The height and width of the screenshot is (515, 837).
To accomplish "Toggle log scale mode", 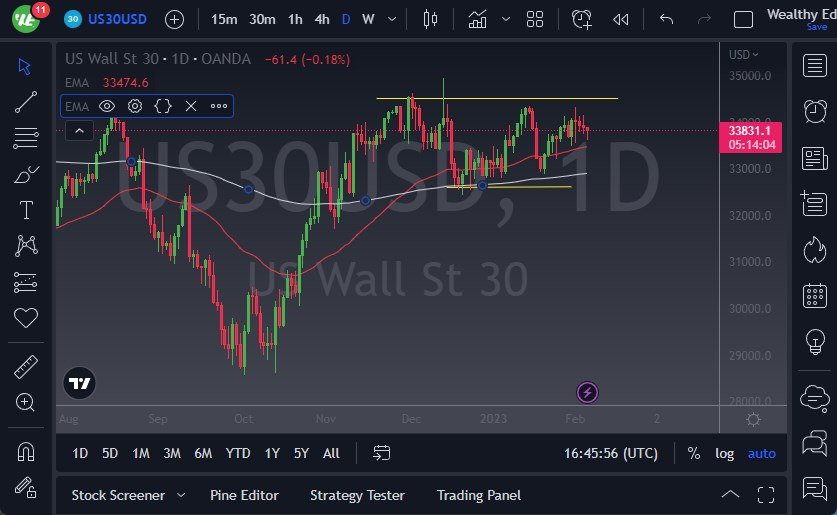I will 724,454.
